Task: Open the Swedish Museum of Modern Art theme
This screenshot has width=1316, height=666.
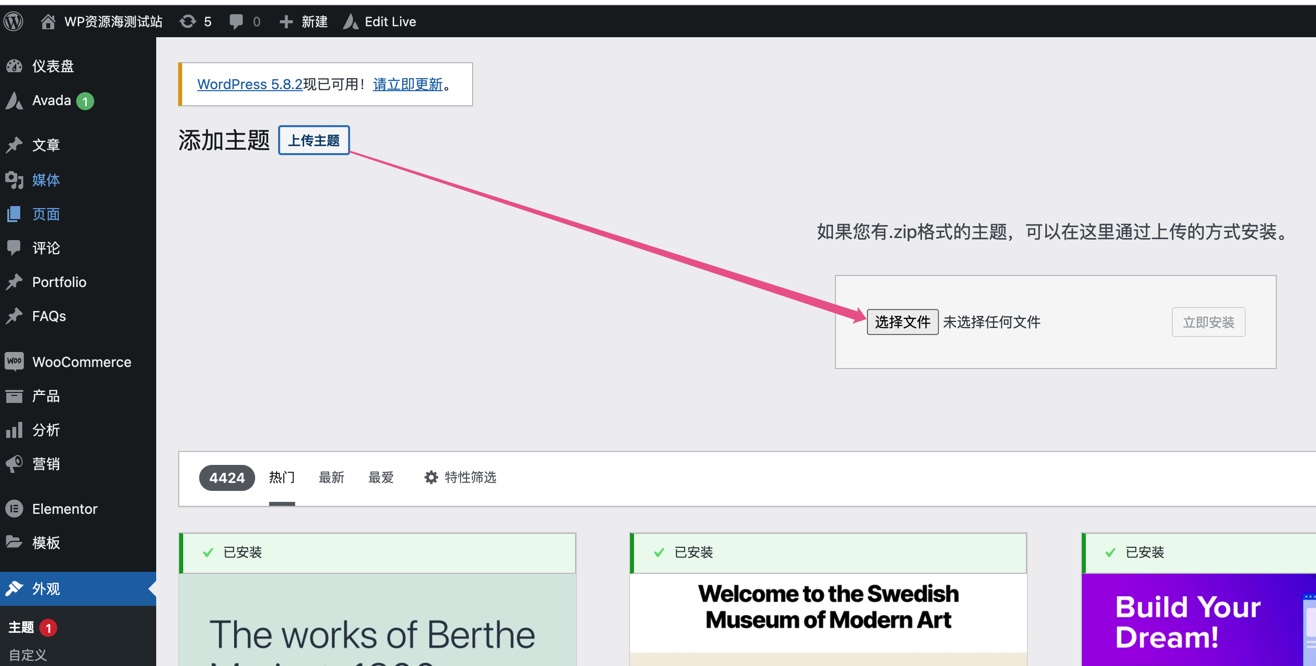Action: pyautogui.click(x=829, y=620)
